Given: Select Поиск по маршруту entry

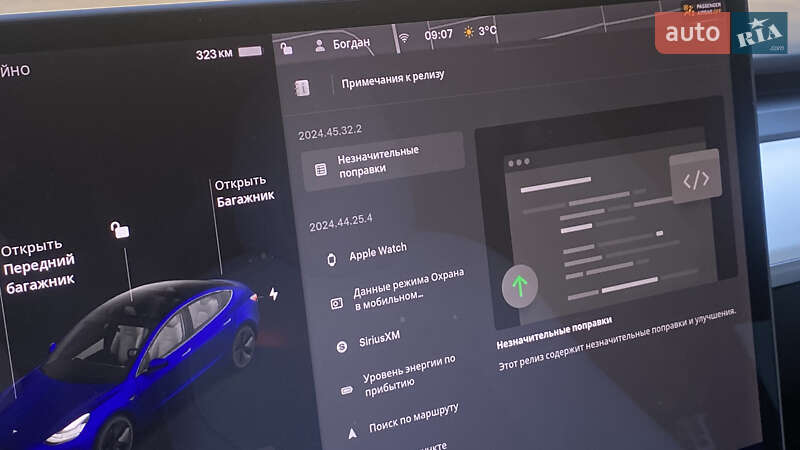Looking at the screenshot, I should tap(414, 415).
